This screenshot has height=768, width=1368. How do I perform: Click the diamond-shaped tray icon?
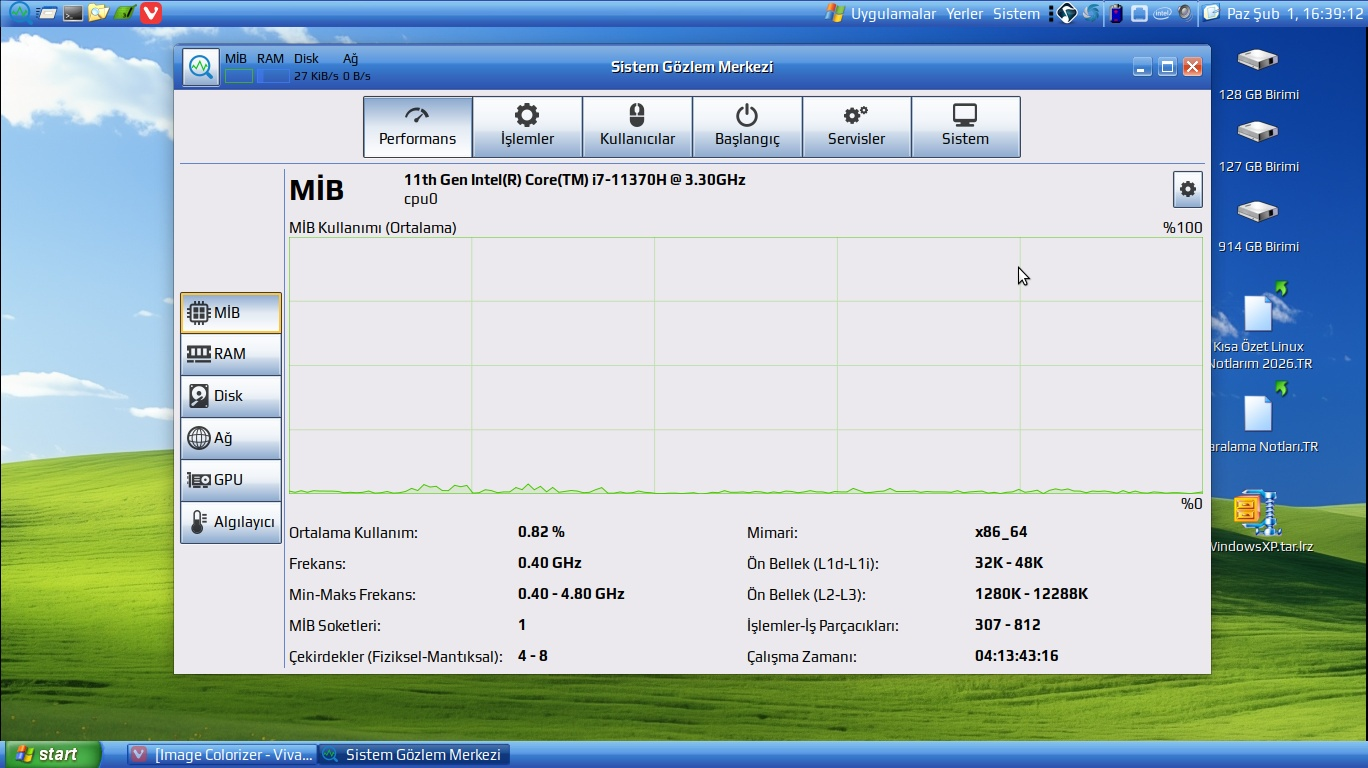coord(1067,13)
